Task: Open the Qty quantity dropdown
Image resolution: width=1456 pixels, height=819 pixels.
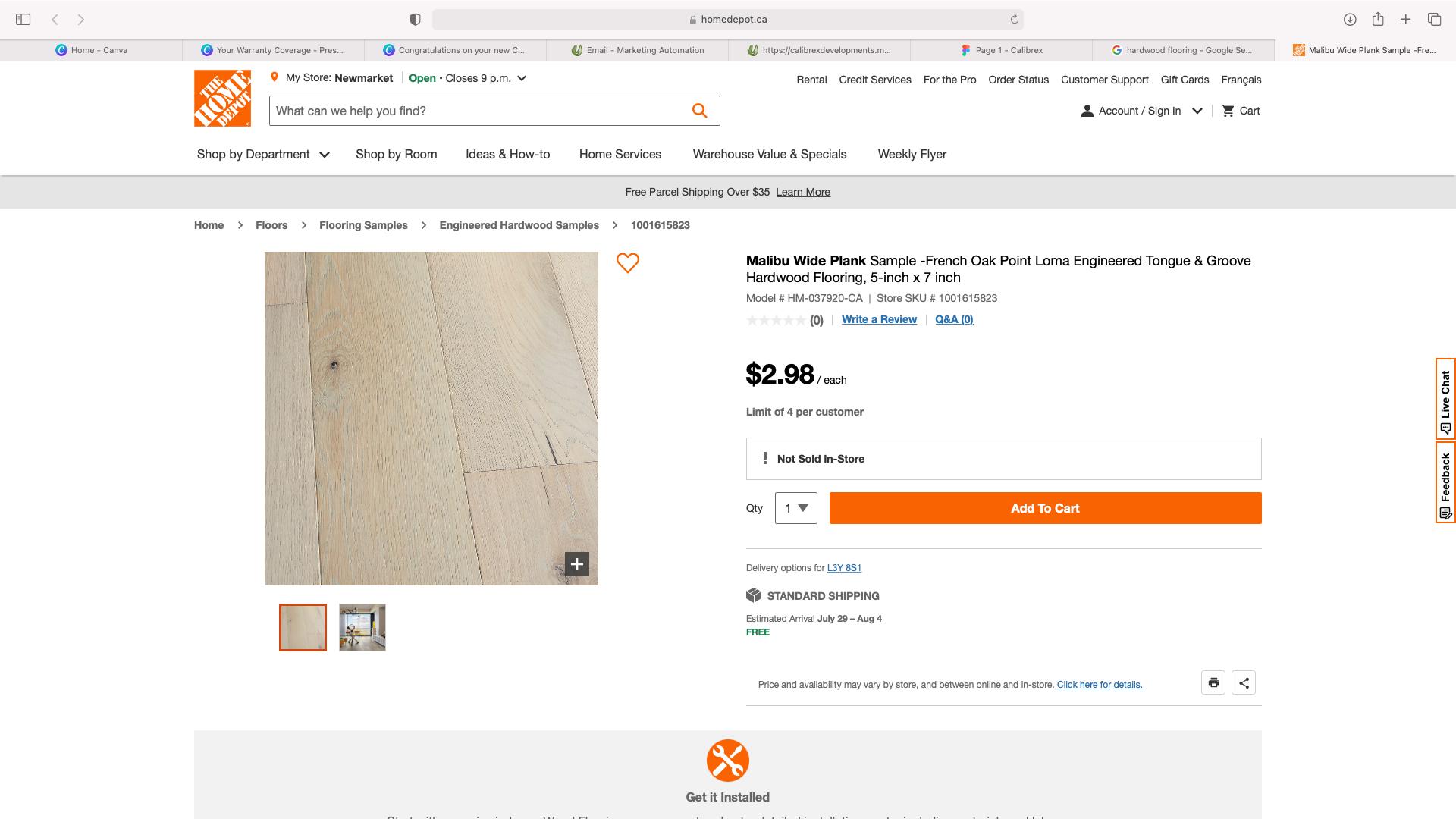Action: [x=795, y=508]
